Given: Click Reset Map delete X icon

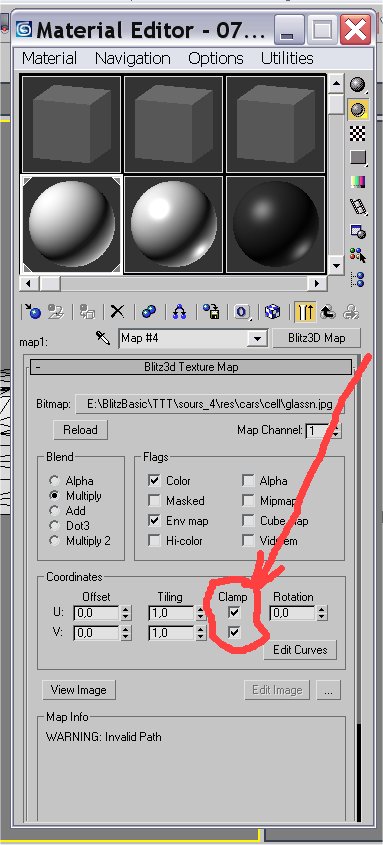Looking at the screenshot, I should coord(117,311).
